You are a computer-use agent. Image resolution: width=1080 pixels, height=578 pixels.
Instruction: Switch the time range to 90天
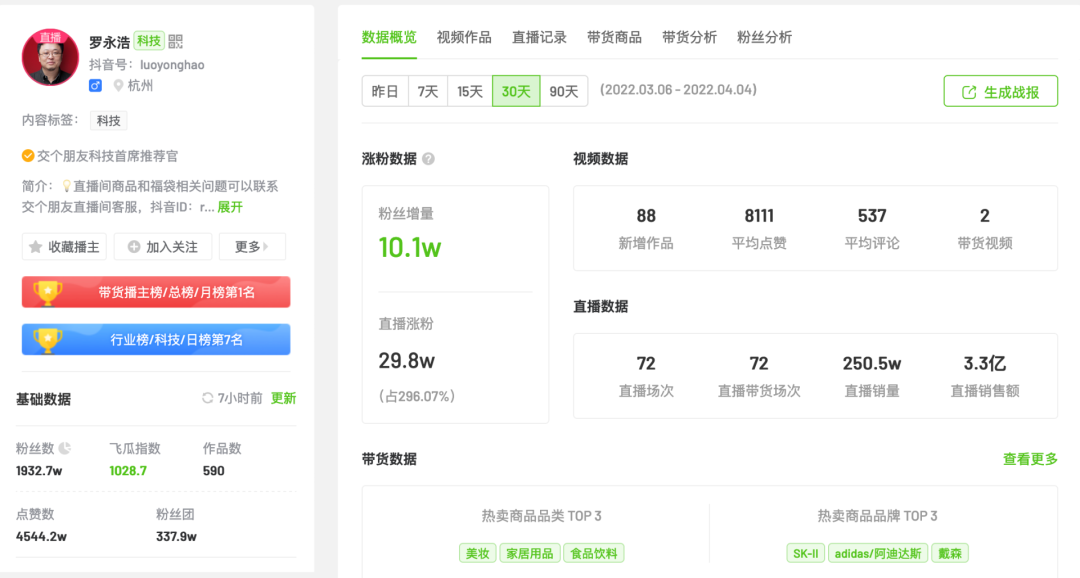pos(564,91)
